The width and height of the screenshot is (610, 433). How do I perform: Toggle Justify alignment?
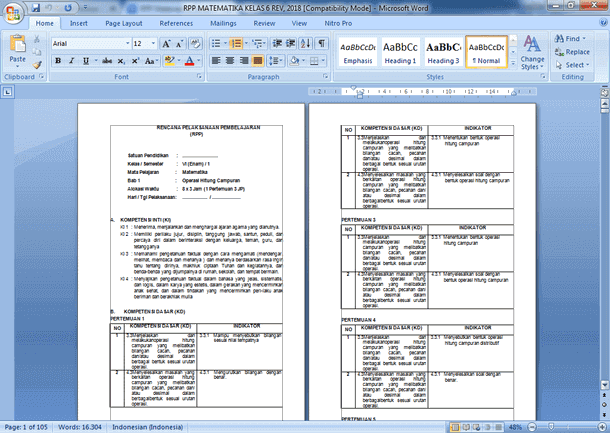click(258, 61)
